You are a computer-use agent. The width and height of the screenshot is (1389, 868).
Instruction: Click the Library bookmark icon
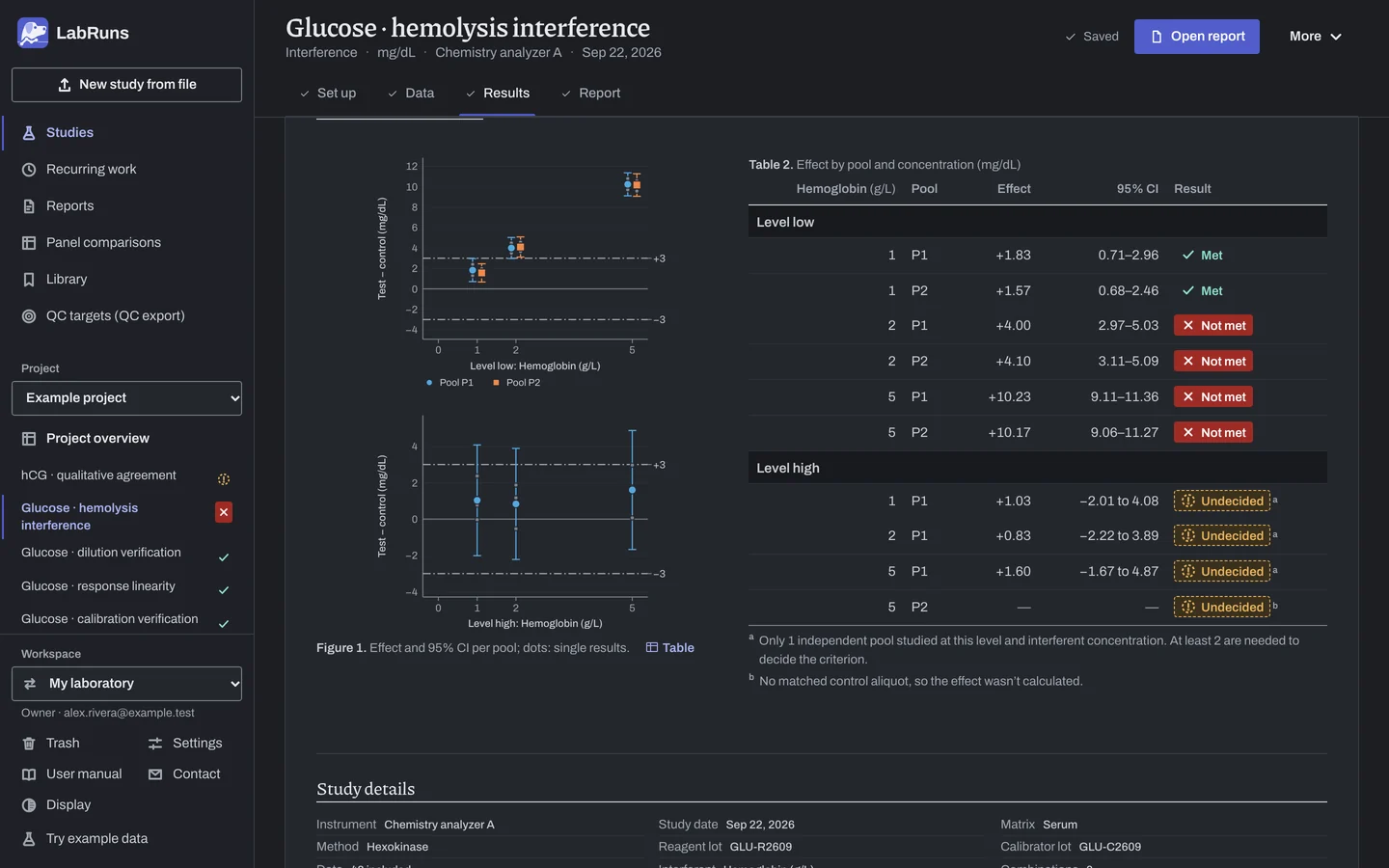tap(29, 280)
